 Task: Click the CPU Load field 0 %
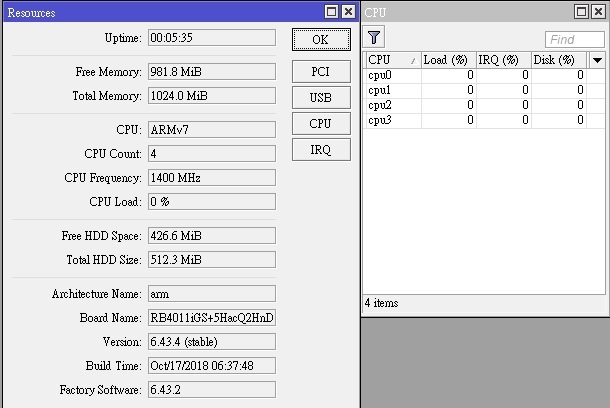[212, 201]
